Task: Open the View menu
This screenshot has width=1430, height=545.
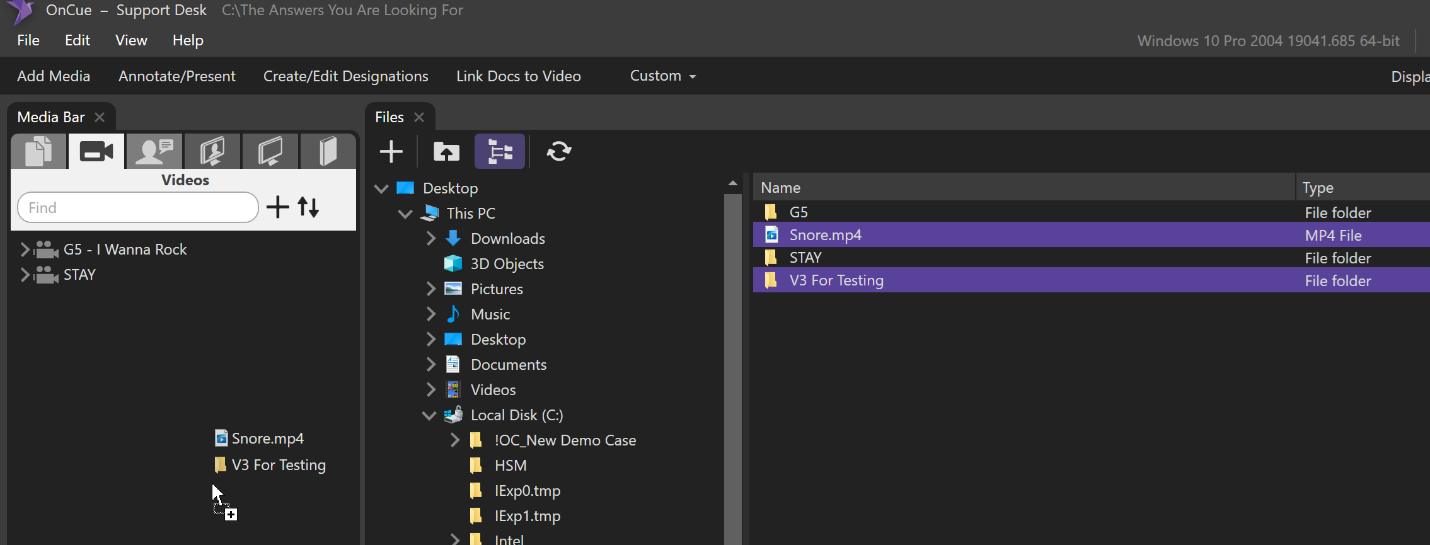Action: (x=131, y=40)
